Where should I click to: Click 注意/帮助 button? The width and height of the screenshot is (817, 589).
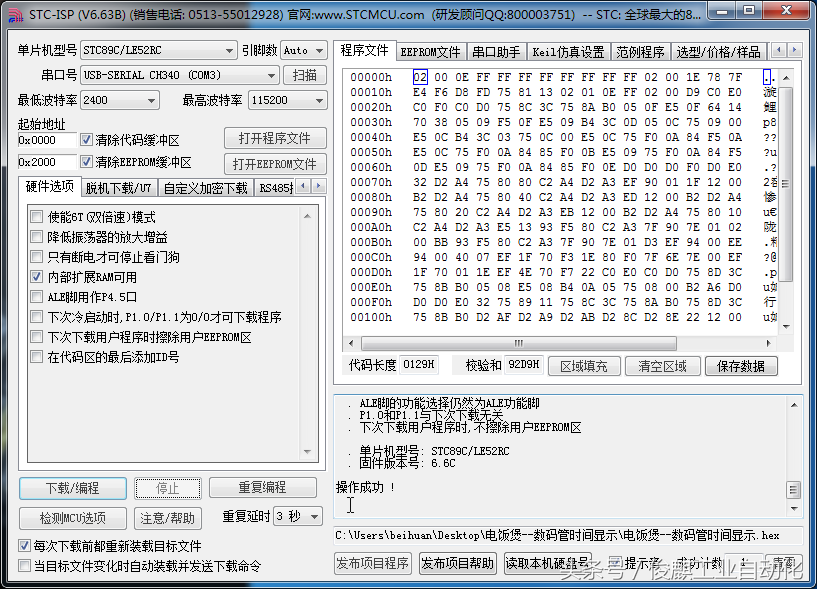point(168,518)
